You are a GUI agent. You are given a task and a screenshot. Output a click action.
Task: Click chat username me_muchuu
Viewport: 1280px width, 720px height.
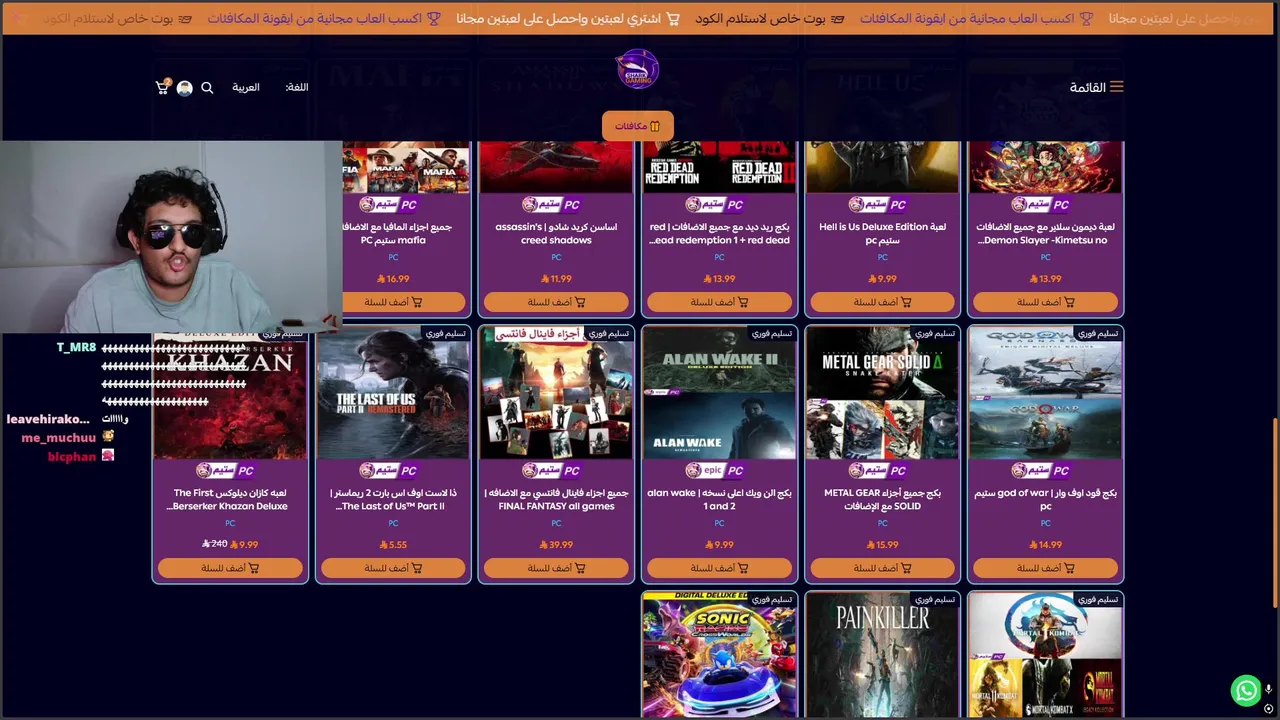coord(58,437)
